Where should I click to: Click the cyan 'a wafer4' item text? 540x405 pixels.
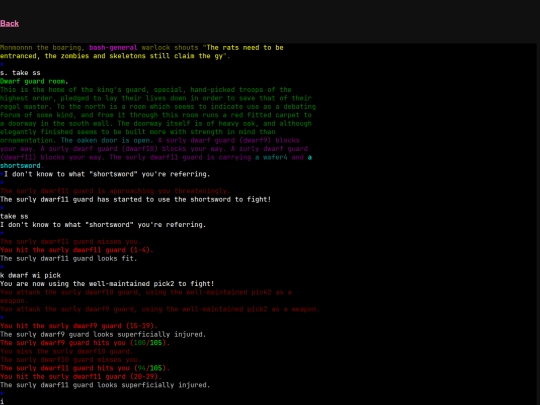coord(271,157)
